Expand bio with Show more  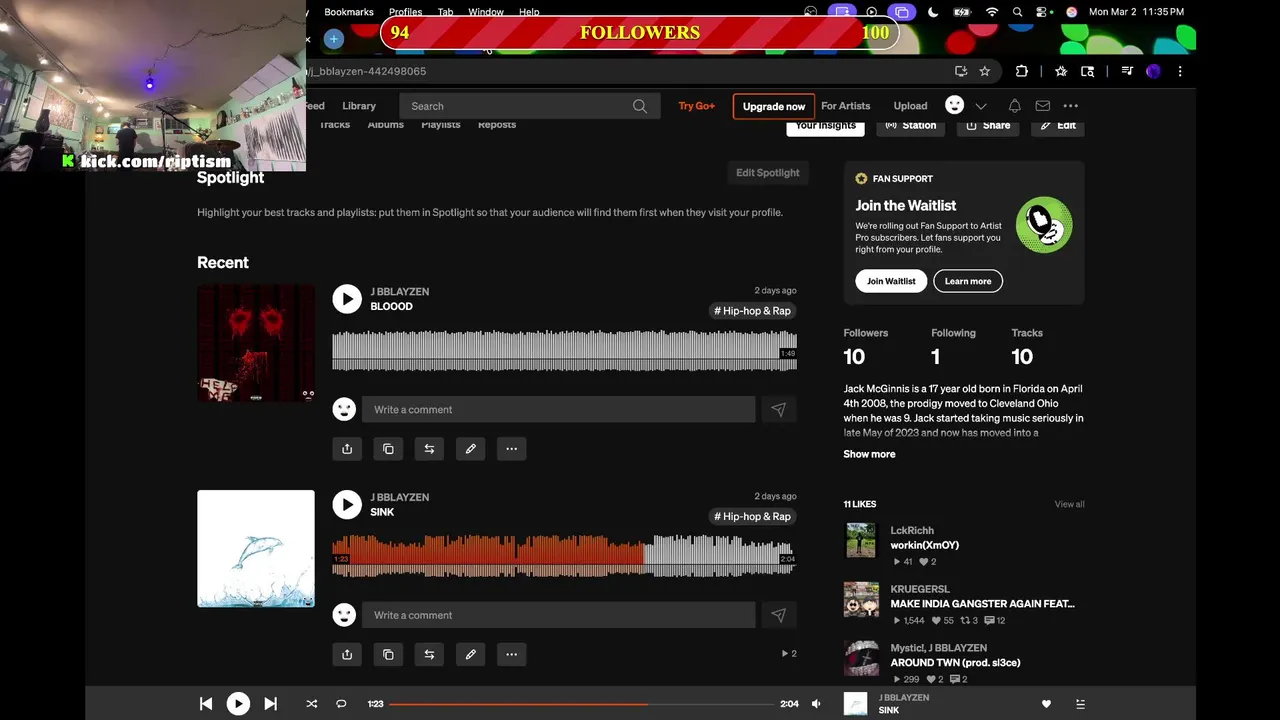pyautogui.click(x=869, y=454)
